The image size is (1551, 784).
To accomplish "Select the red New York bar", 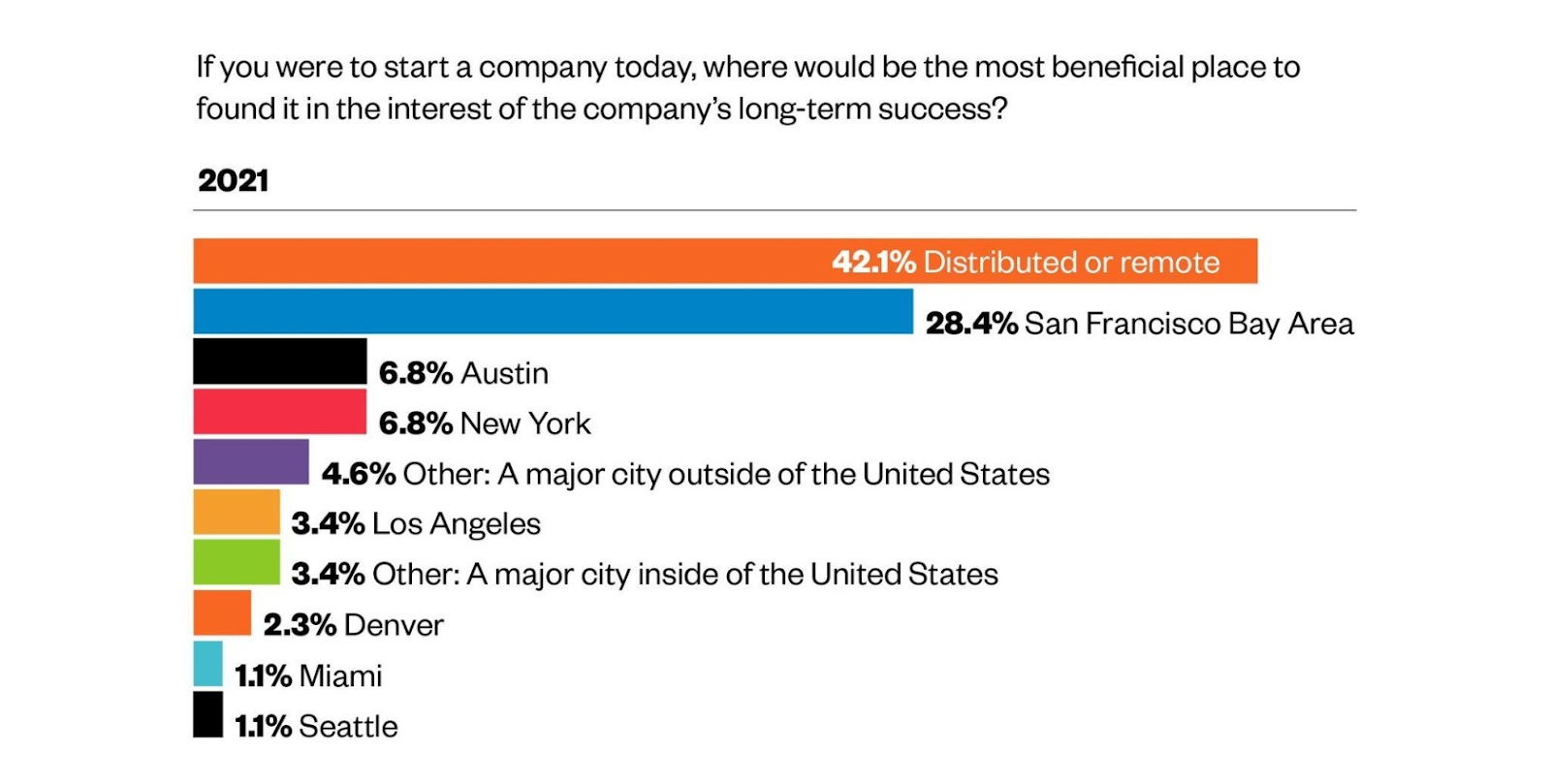I will (x=280, y=412).
